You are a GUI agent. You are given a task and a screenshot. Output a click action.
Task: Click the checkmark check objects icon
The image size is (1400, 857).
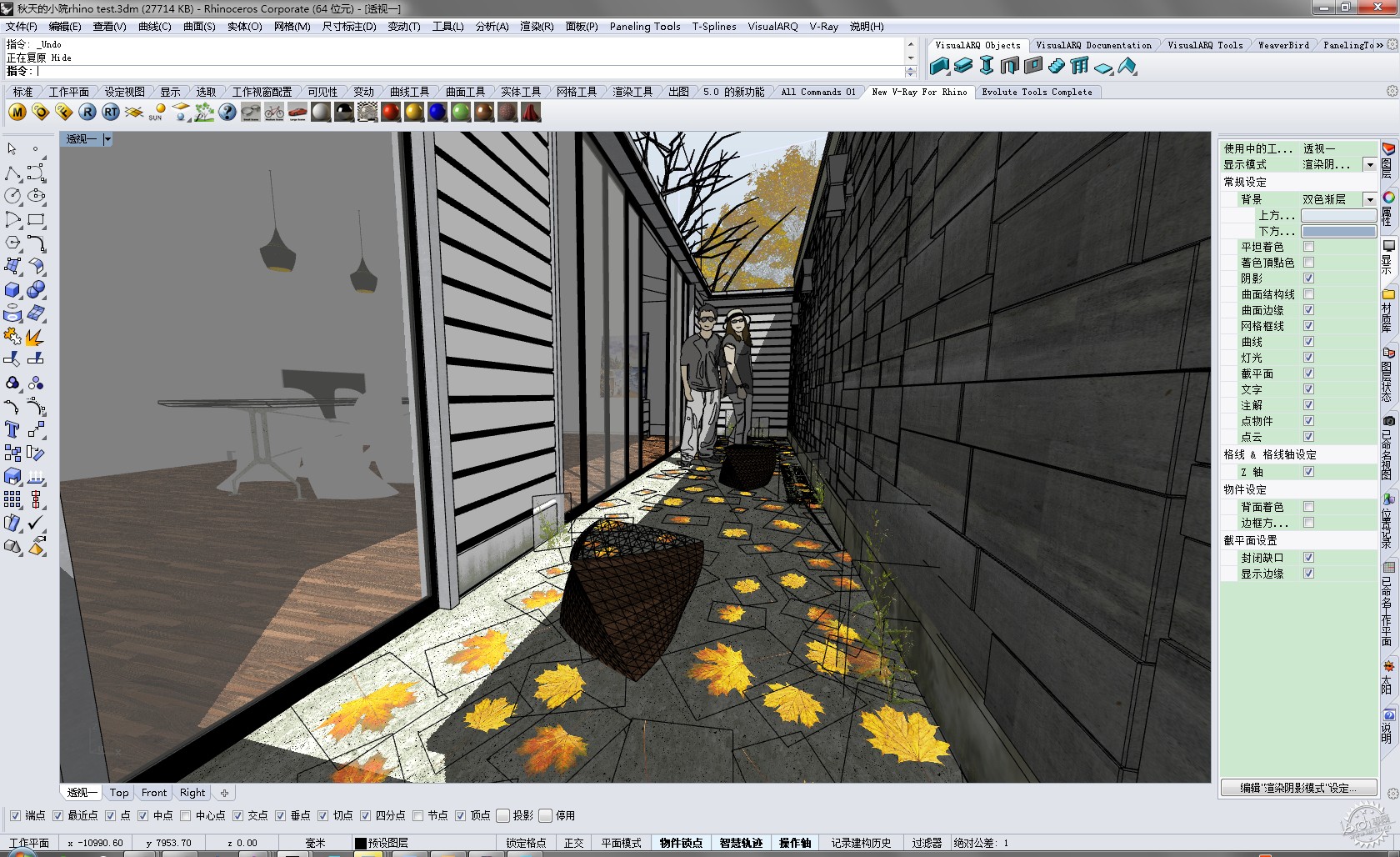[x=36, y=523]
